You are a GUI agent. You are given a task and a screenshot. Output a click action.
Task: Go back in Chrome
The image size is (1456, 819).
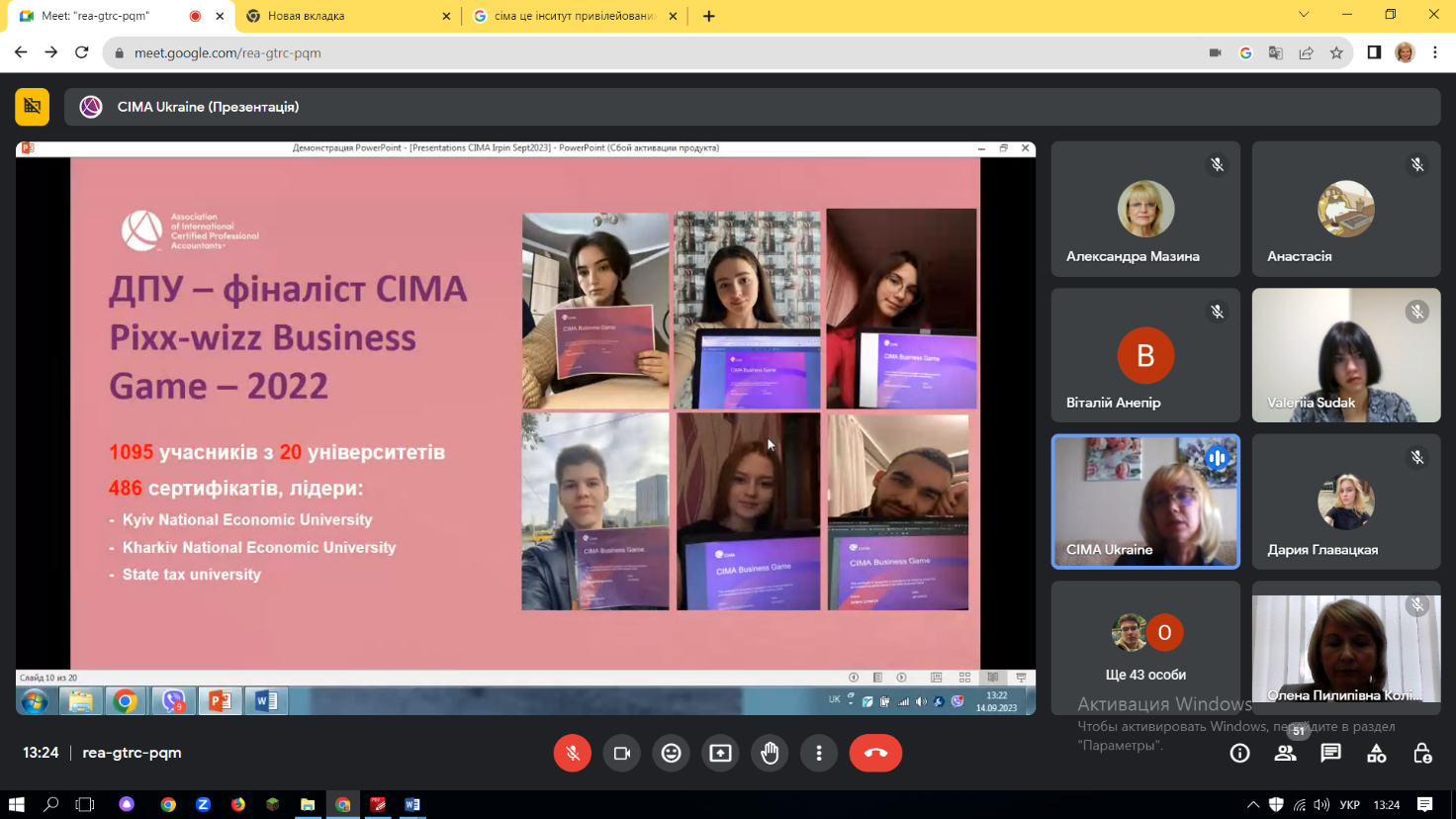21,52
